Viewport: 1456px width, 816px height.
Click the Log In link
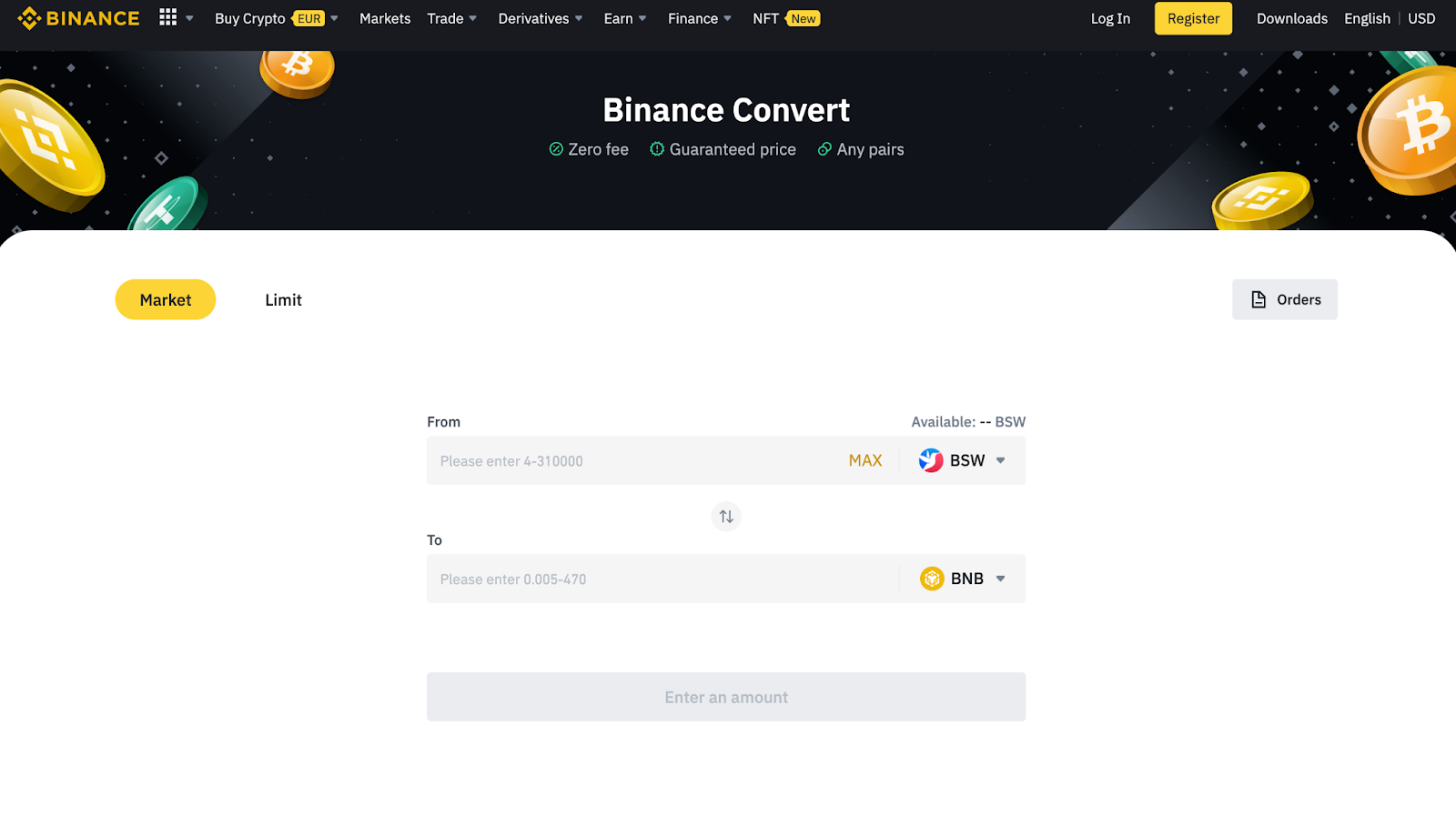point(1110,18)
